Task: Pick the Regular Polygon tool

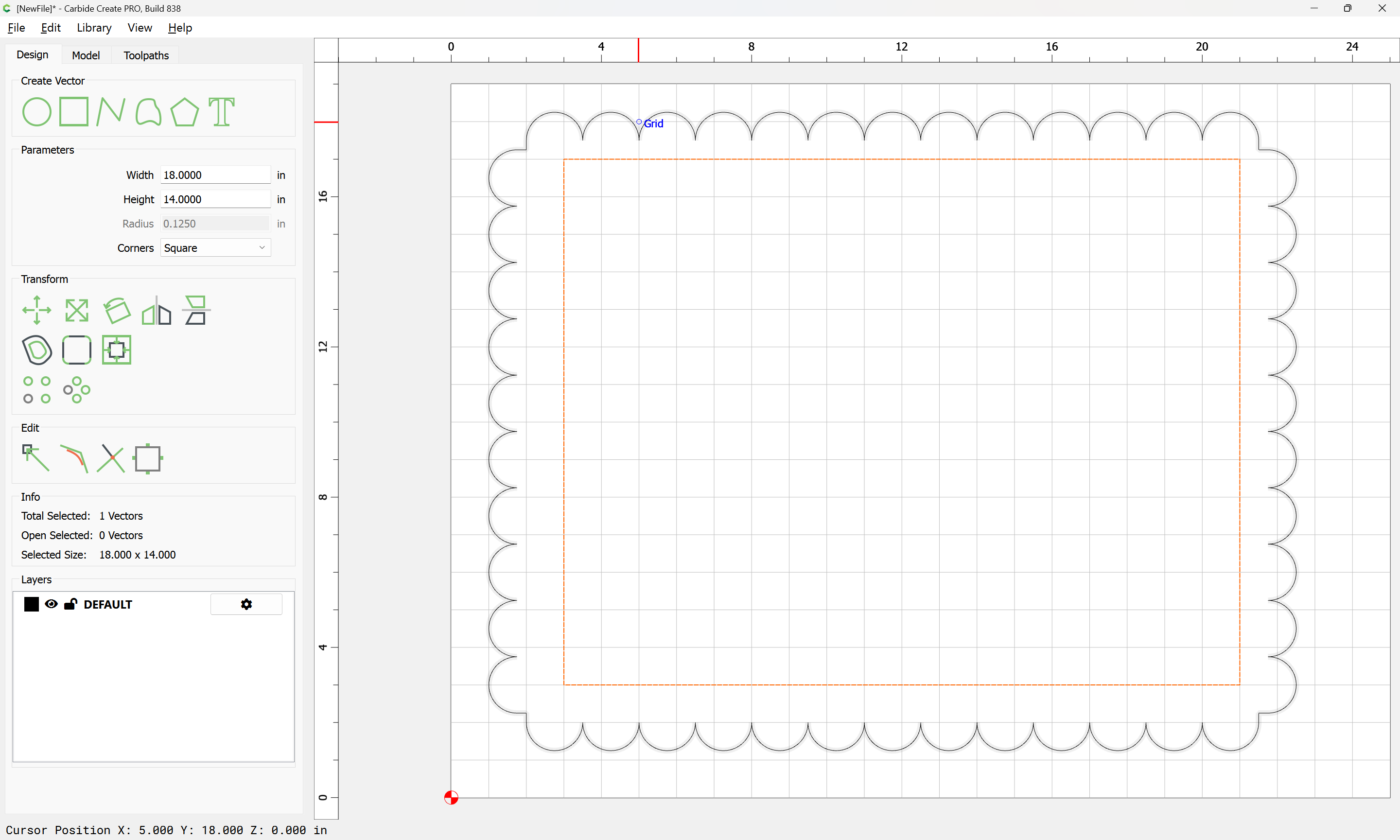Action: (x=184, y=111)
